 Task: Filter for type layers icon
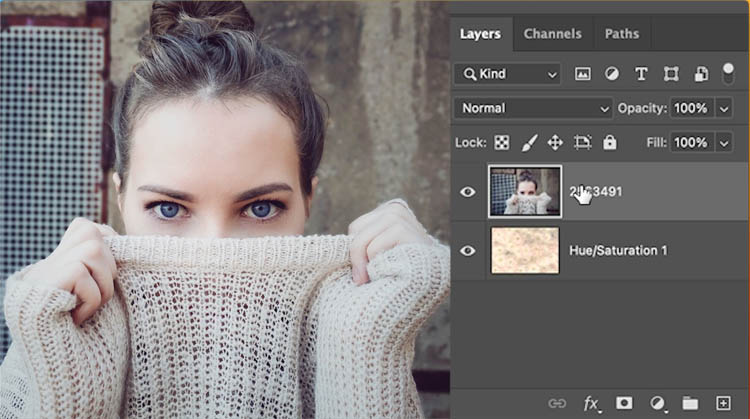coord(641,74)
